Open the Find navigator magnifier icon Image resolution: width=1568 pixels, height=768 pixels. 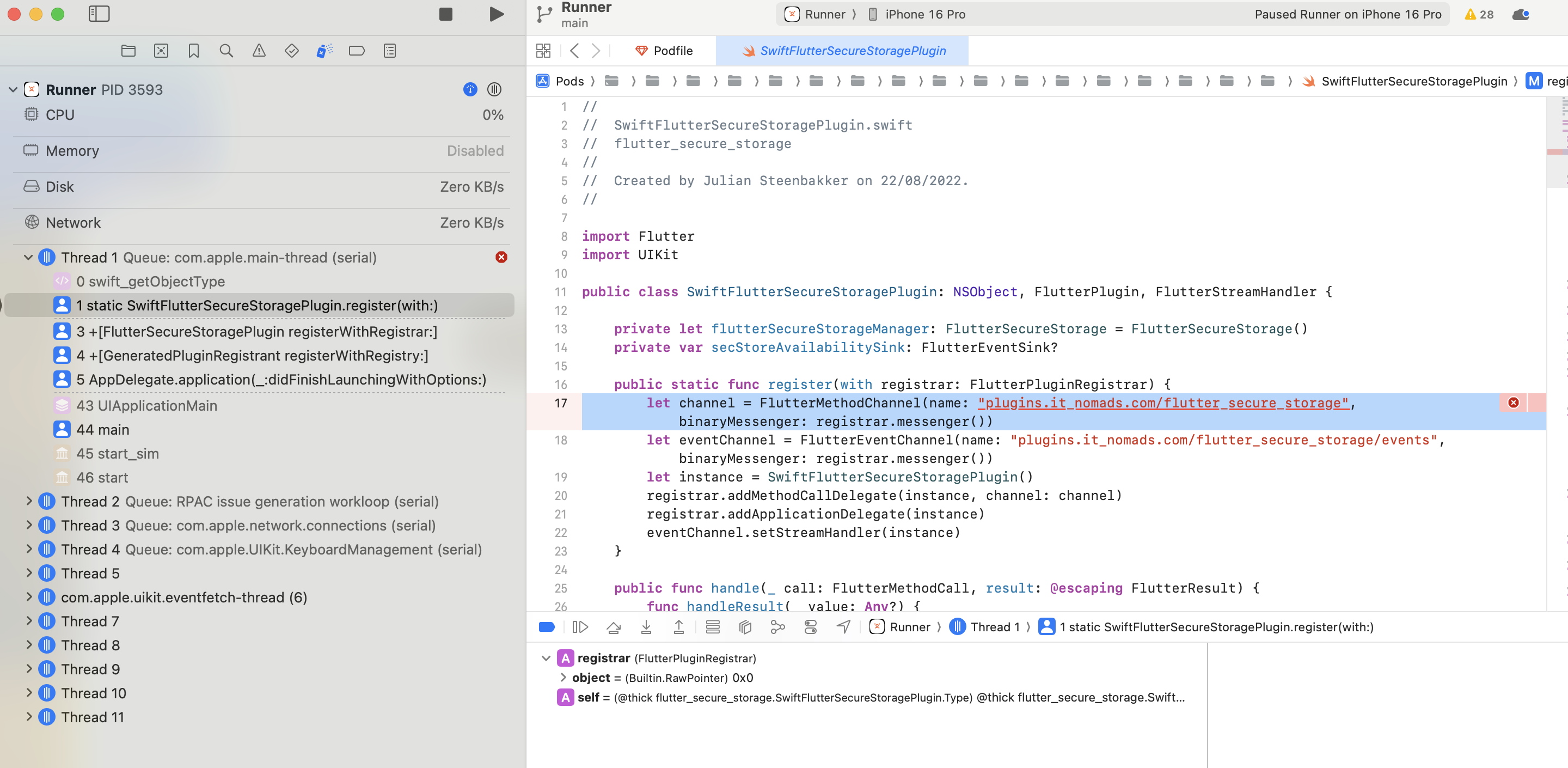tap(226, 51)
